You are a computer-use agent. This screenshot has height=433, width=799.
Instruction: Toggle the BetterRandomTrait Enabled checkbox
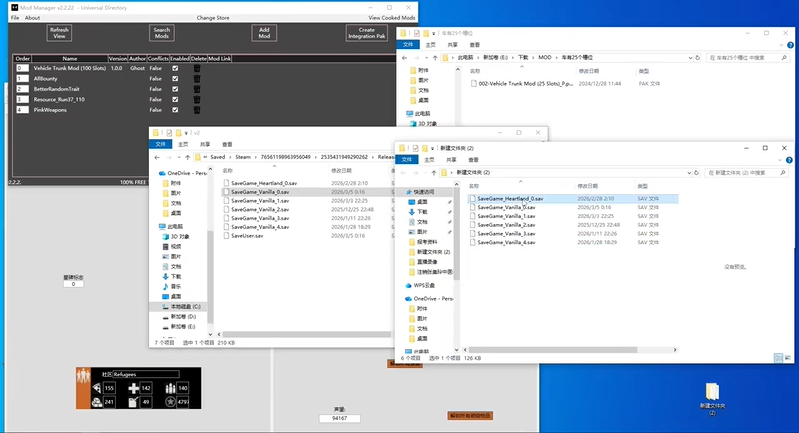(175, 89)
